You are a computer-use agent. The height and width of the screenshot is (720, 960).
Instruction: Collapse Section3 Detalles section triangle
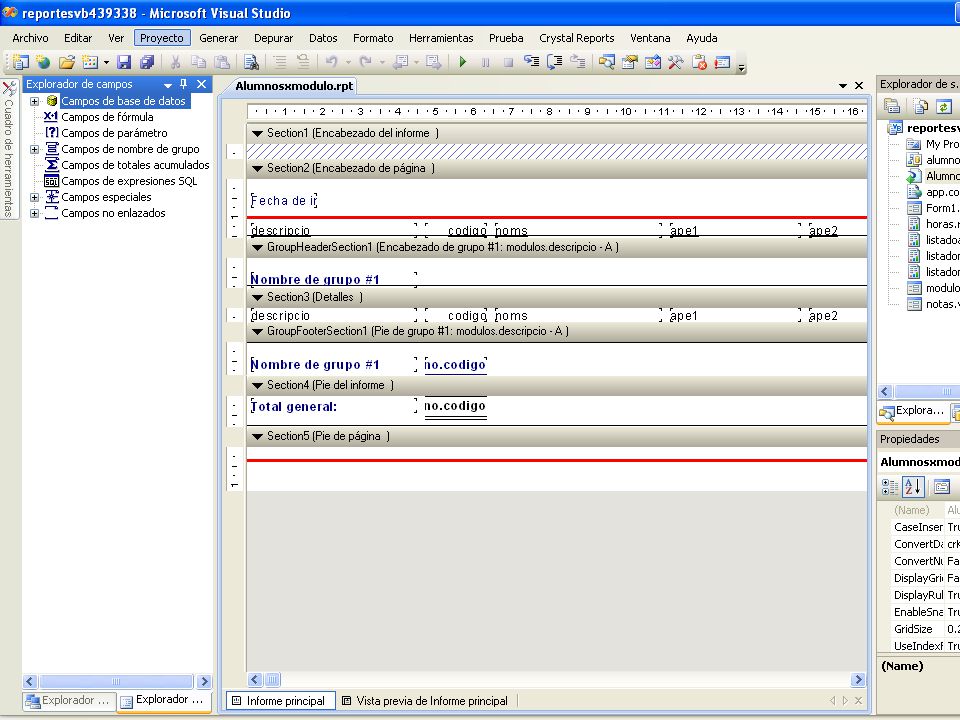click(x=257, y=298)
